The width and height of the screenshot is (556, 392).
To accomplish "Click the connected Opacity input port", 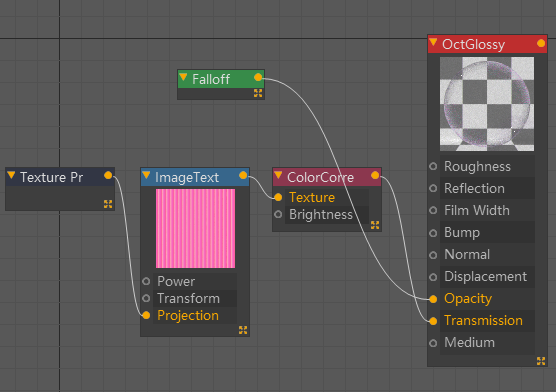I will [433, 299].
